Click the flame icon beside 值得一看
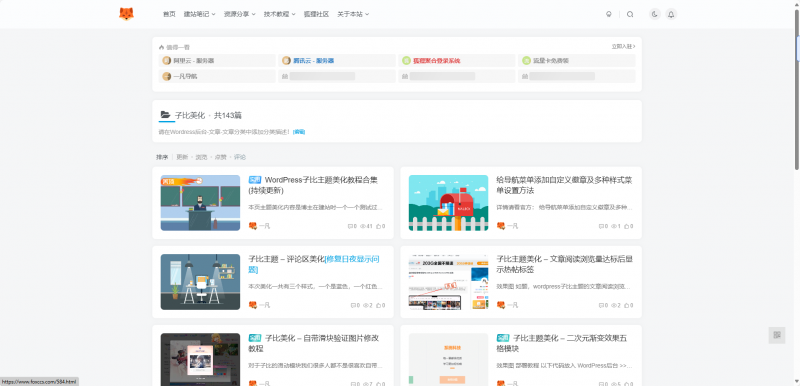Image resolution: width=800 pixels, height=386 pixels. [161, 47]
